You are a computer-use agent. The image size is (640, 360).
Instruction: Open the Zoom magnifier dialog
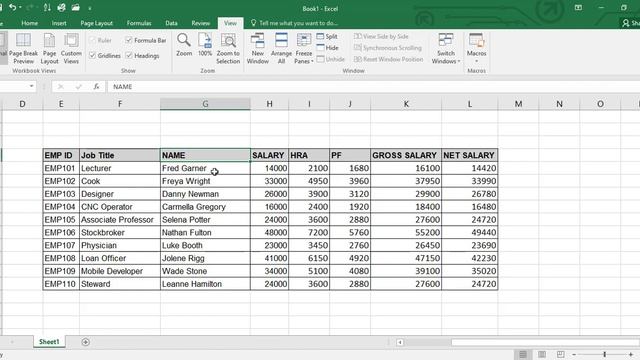coord(184,45)
